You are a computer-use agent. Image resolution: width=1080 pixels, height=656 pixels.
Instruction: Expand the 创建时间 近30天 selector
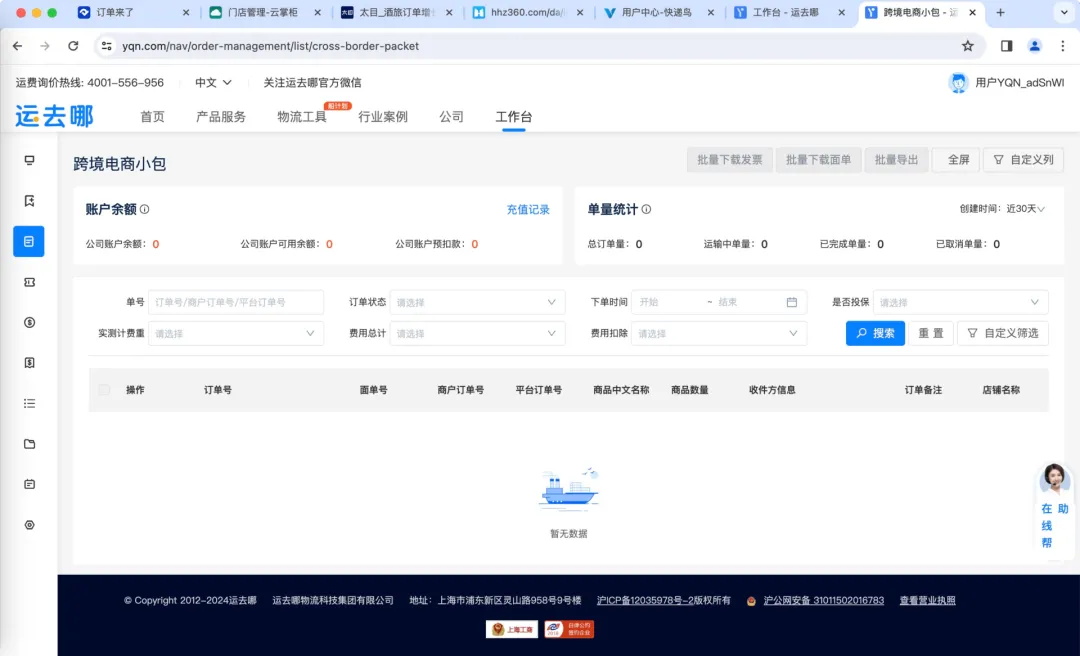pos(1026,209)
